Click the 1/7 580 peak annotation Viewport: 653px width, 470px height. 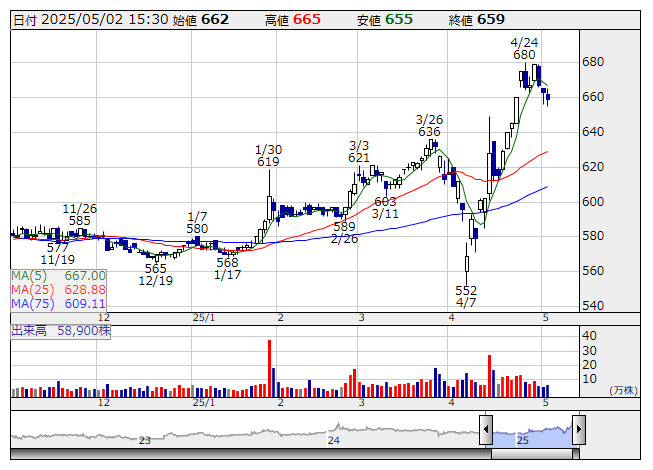(x=197, y=222)
